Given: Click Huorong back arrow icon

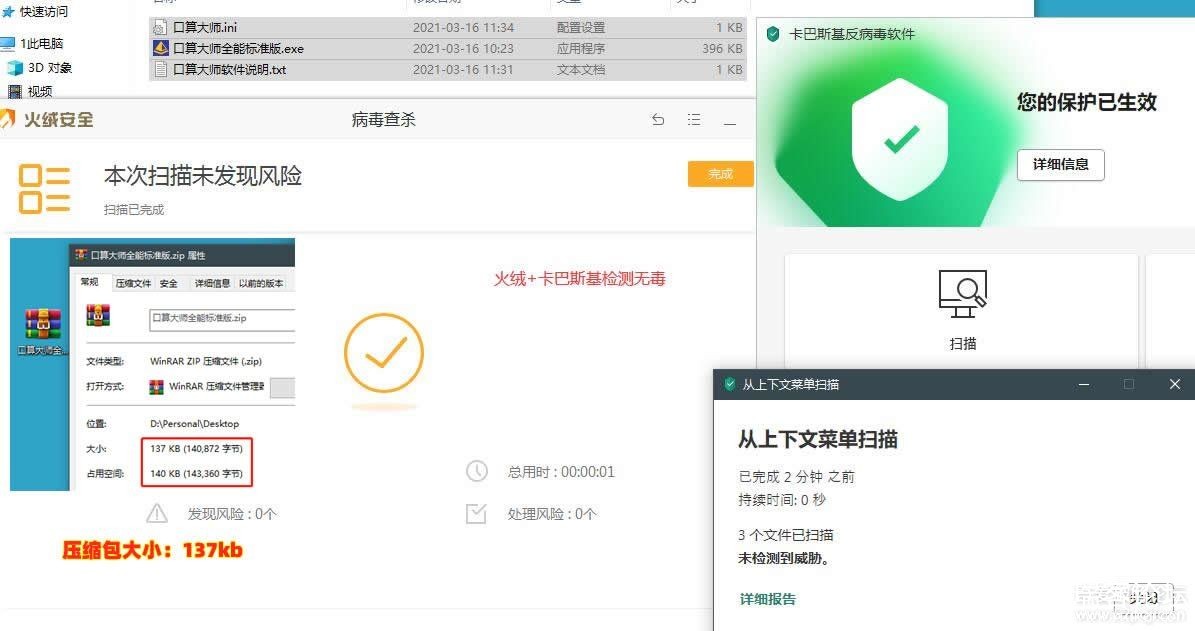Looking at the screenshot, I should click(x=658, y=120).
